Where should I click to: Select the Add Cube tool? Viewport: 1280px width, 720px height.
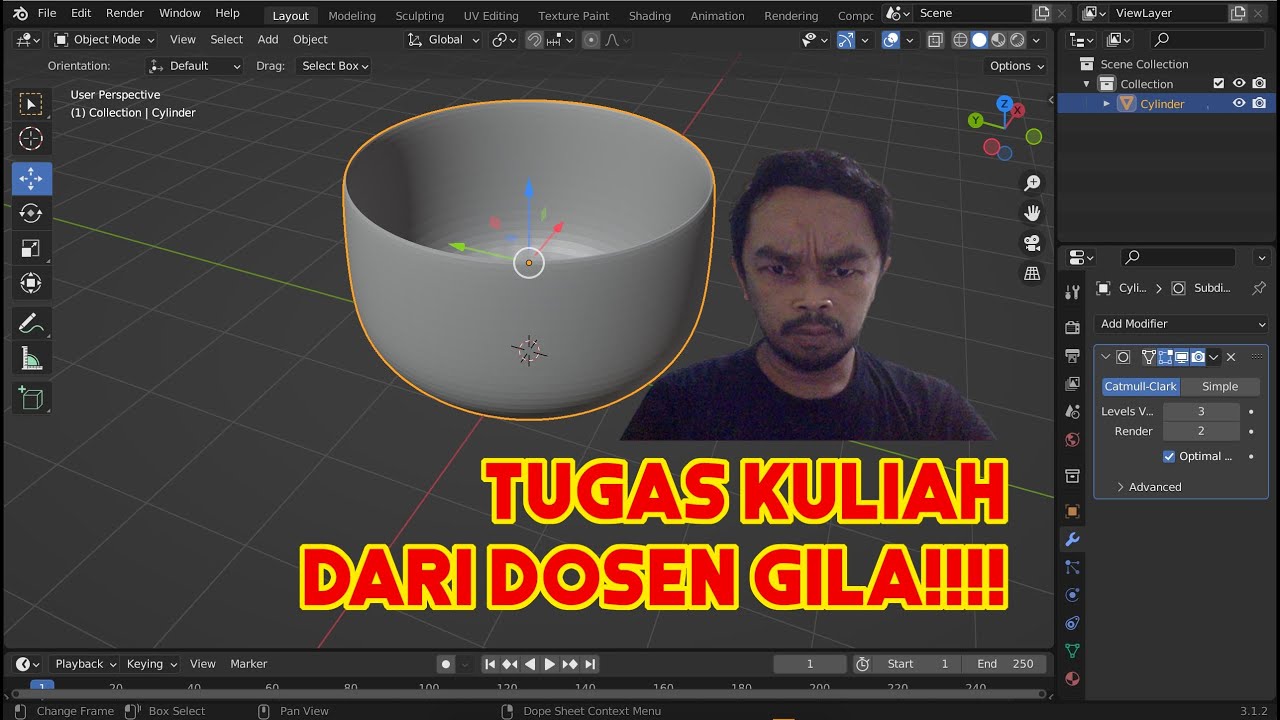pos(31,398)
